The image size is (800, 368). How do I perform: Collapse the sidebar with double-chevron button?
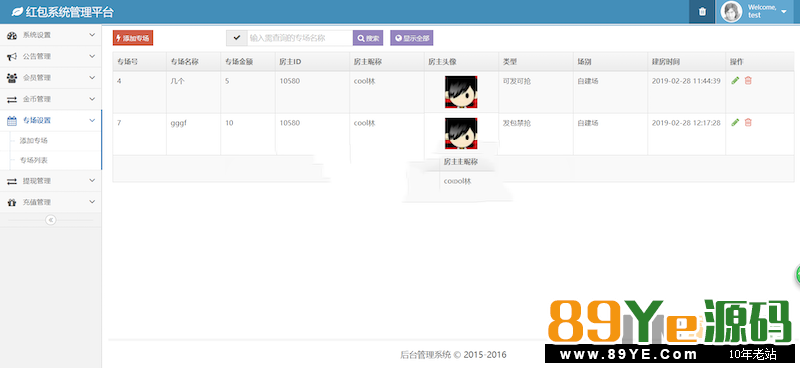tap(51, 220)
